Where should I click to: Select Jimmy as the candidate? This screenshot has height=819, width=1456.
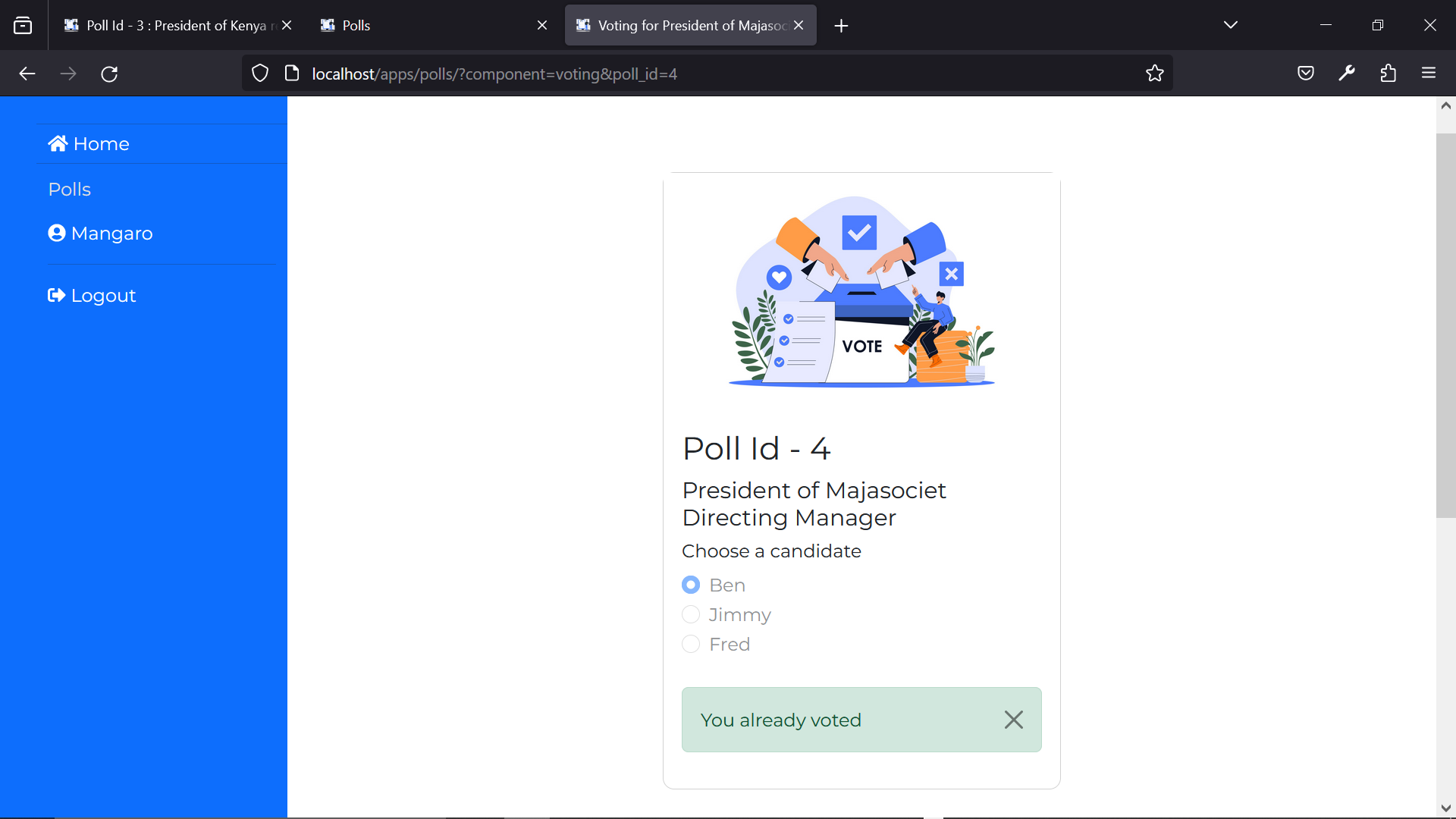click(690, 614)
